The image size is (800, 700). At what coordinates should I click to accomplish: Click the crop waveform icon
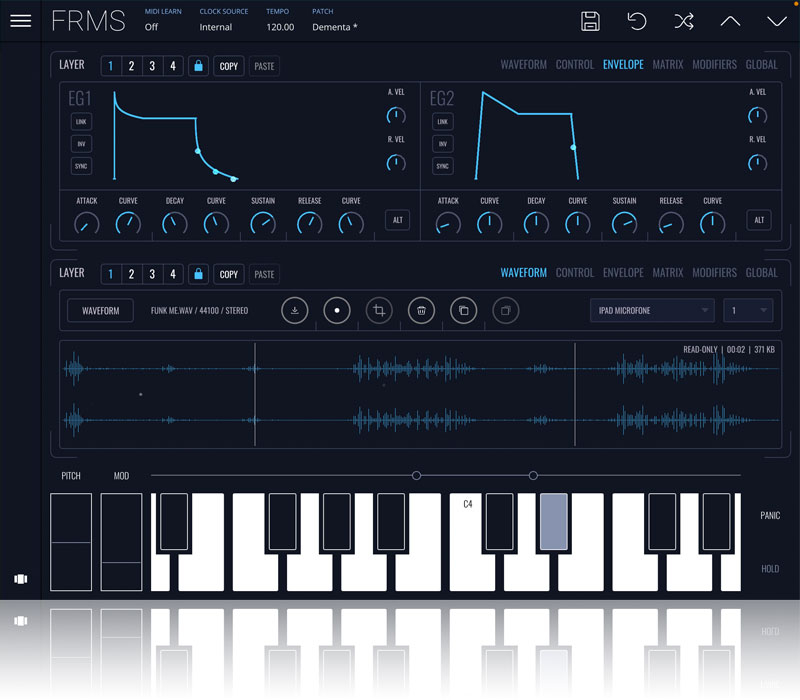[379, 311]
